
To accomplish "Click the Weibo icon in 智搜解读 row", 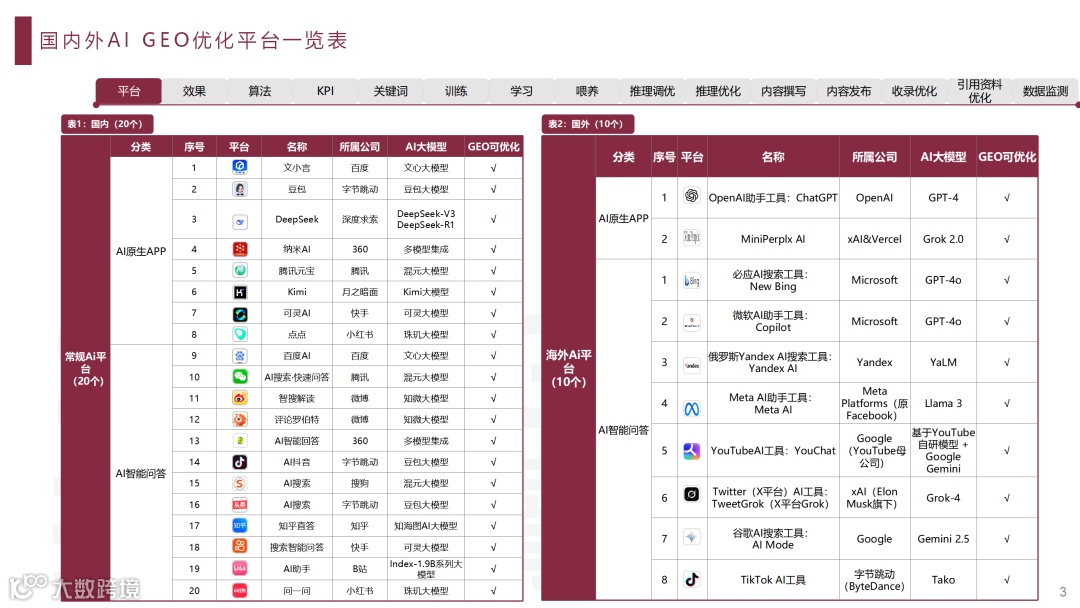I will (x=240, y=398).
